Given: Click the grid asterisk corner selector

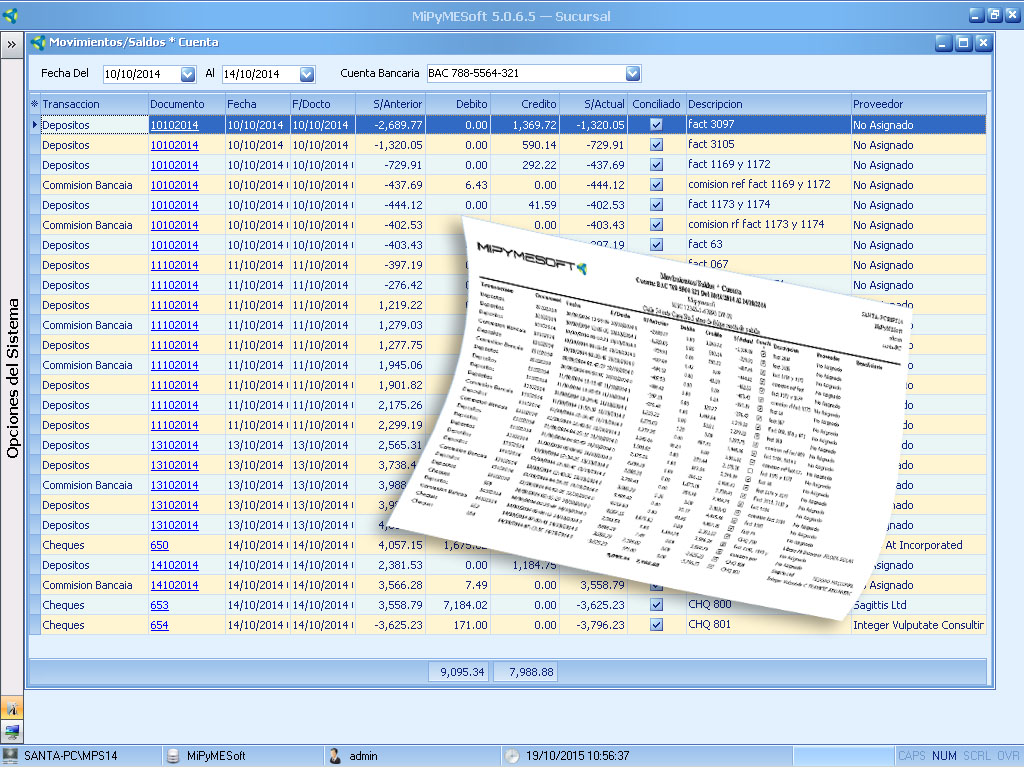Looking at the screenshot, I should tap(35, 104).
